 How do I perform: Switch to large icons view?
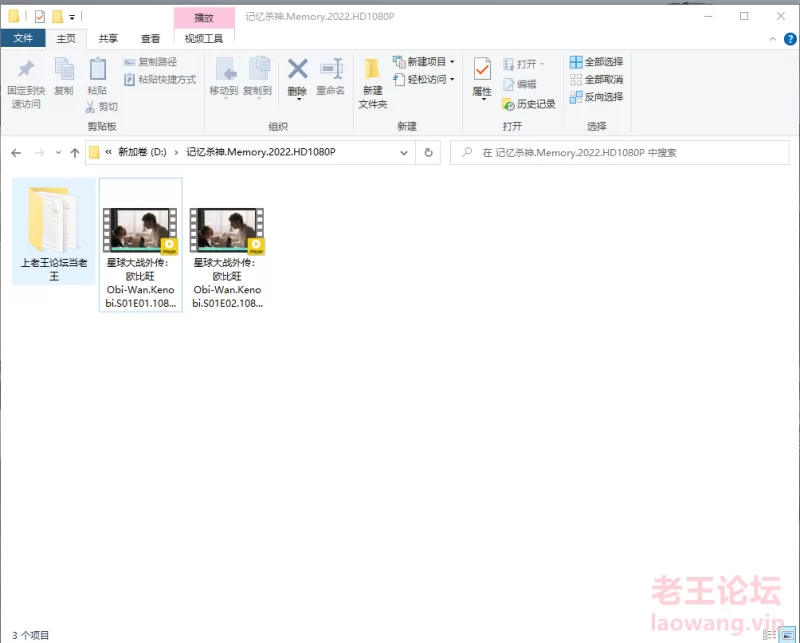[x=787, y=635]
